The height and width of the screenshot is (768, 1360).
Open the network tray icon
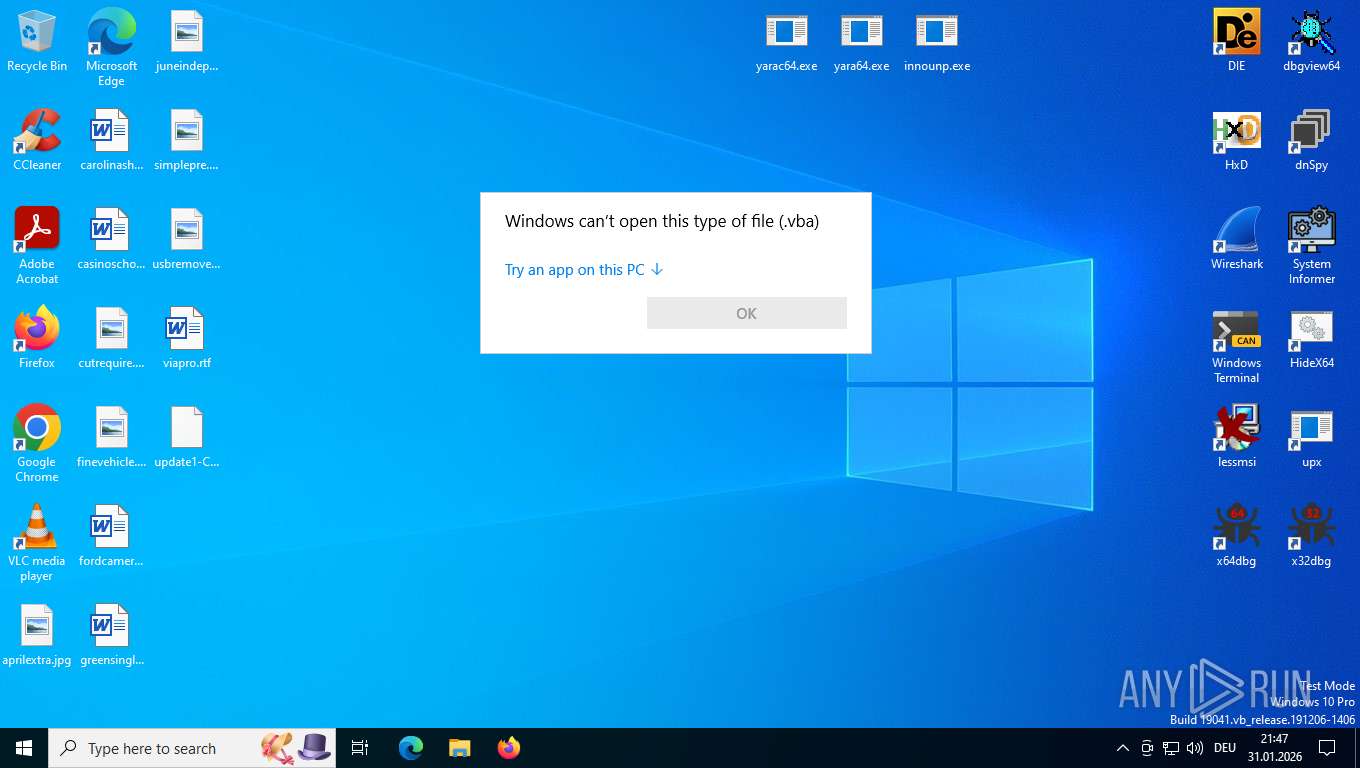[1171, 748]
